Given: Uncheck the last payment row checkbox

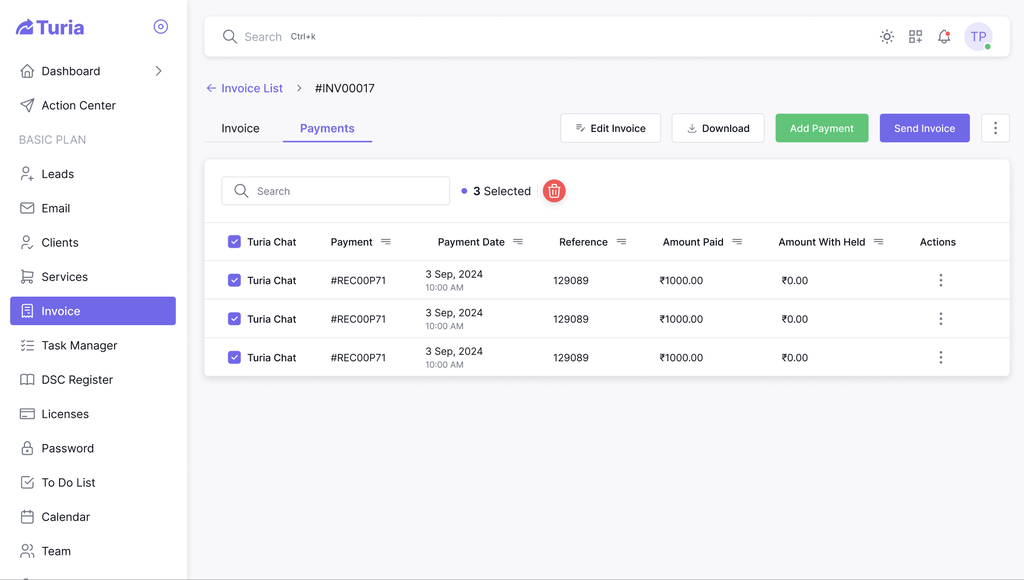Looking at the screenshot, I should [x=233, y=357].
